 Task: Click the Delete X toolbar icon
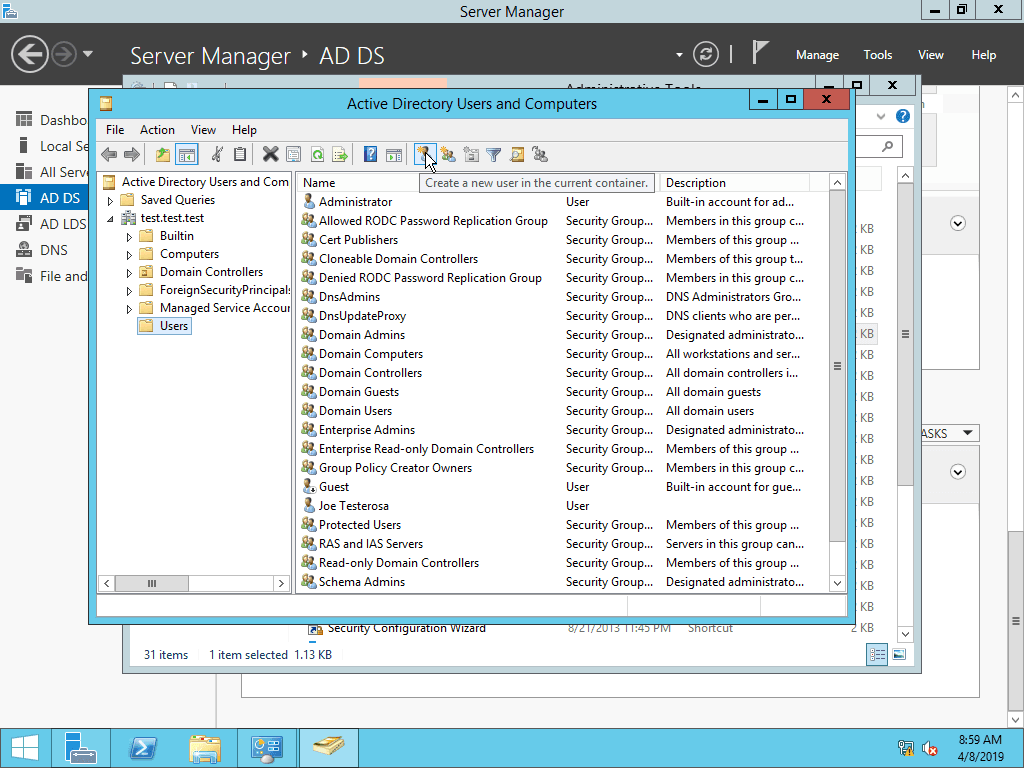[x=270, y=155]
